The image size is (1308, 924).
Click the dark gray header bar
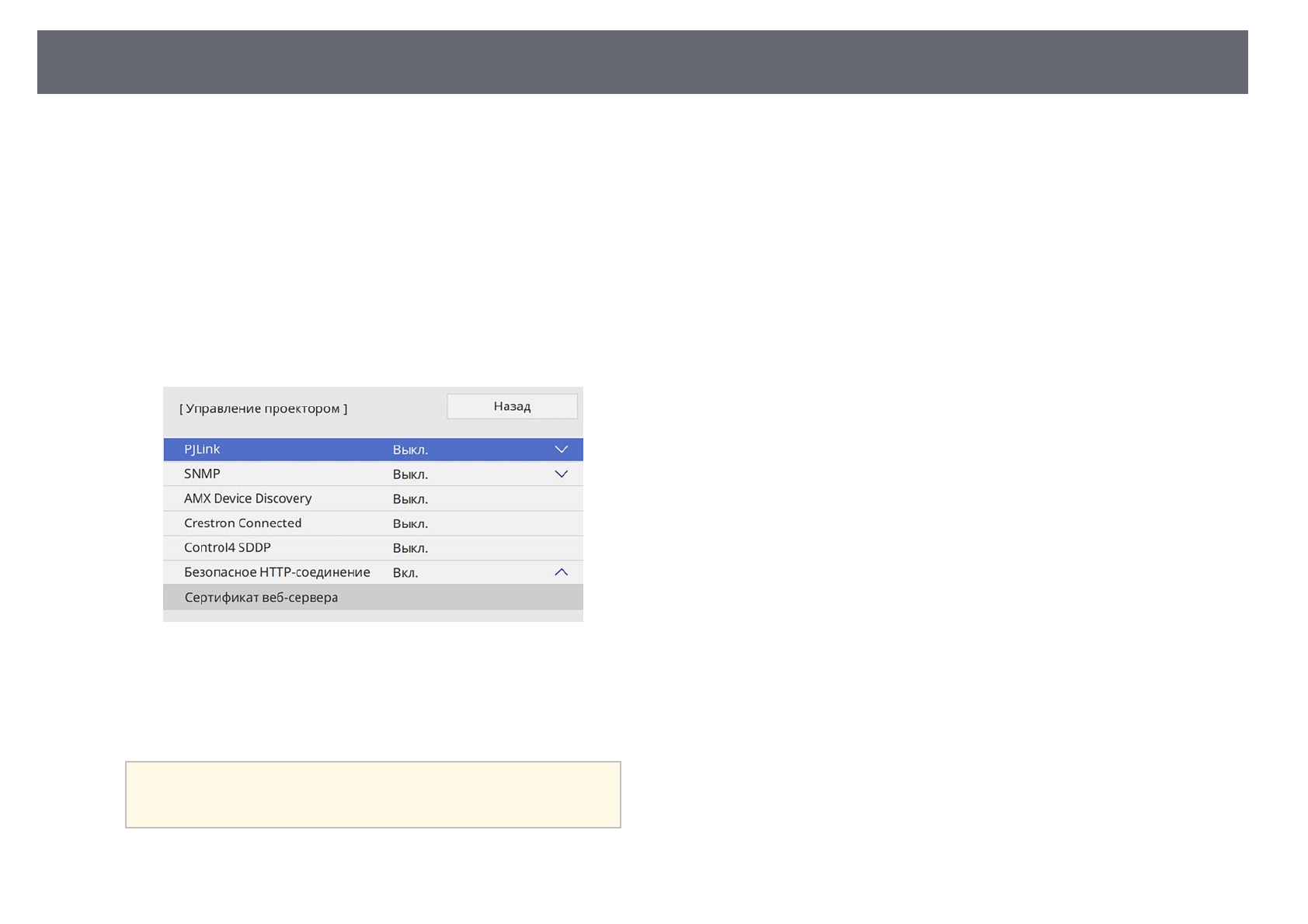642,62
